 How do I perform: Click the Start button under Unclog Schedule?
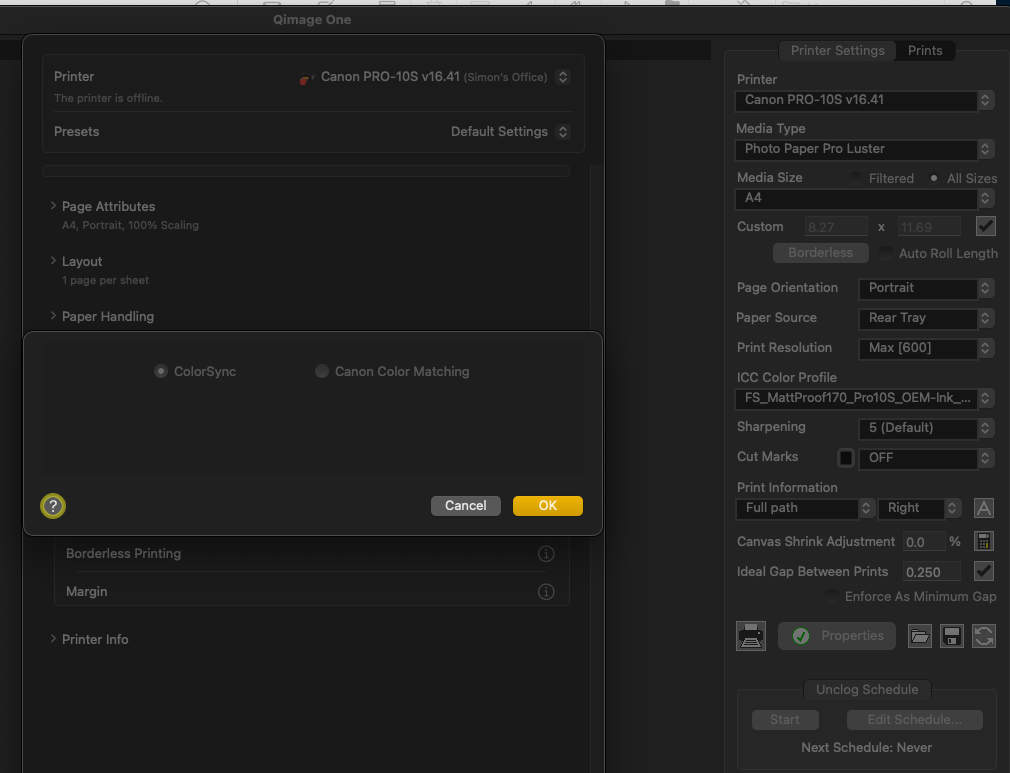point(785,720)
